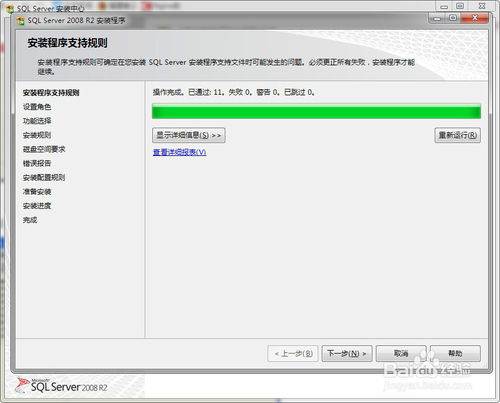Open help with the 帮助 button
Screen dimensions: 500x403
click(x=455, y=353)
